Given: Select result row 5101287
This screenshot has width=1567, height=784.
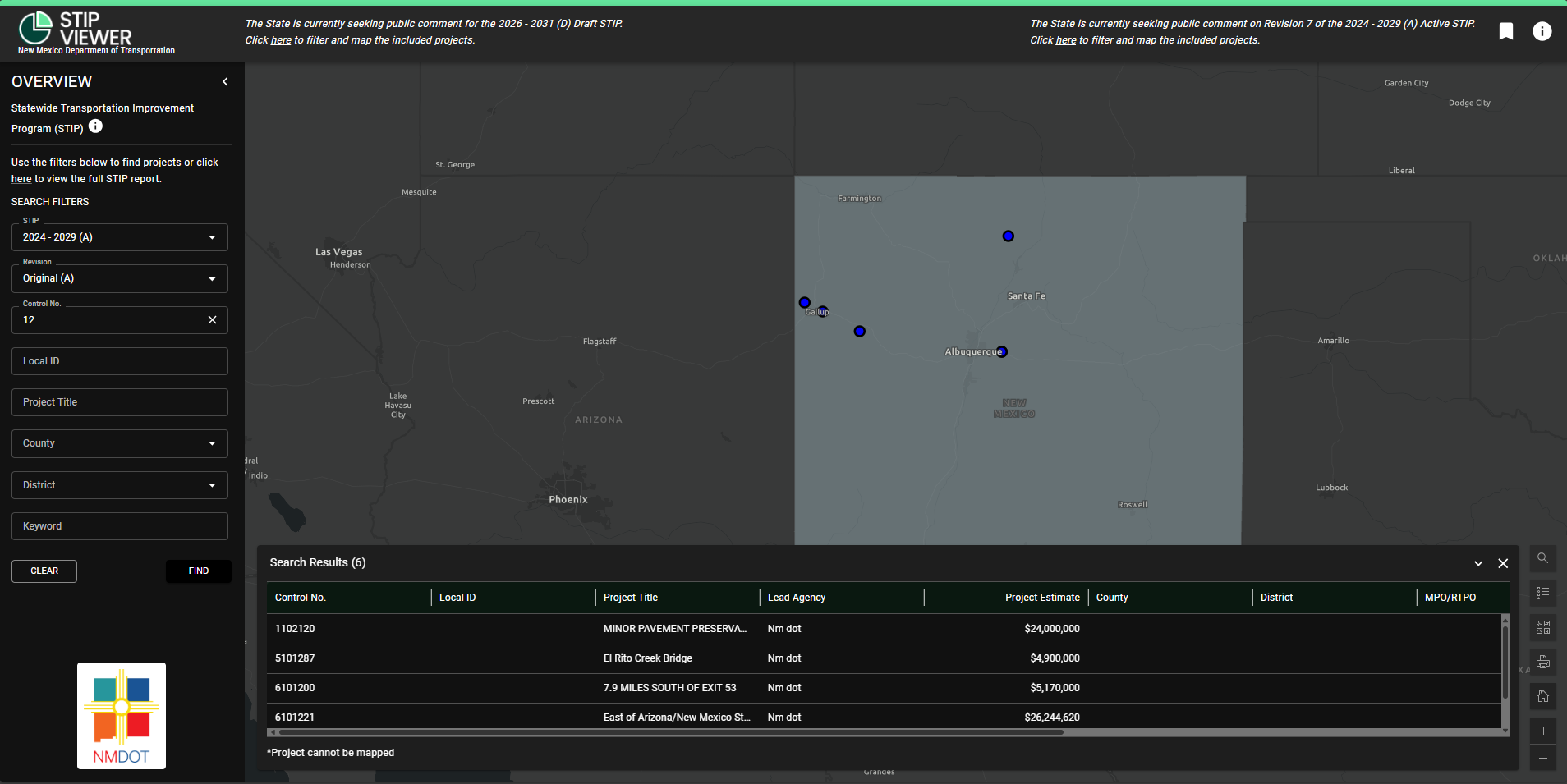Looking at the screenshot, I should [x=884, y=658].
